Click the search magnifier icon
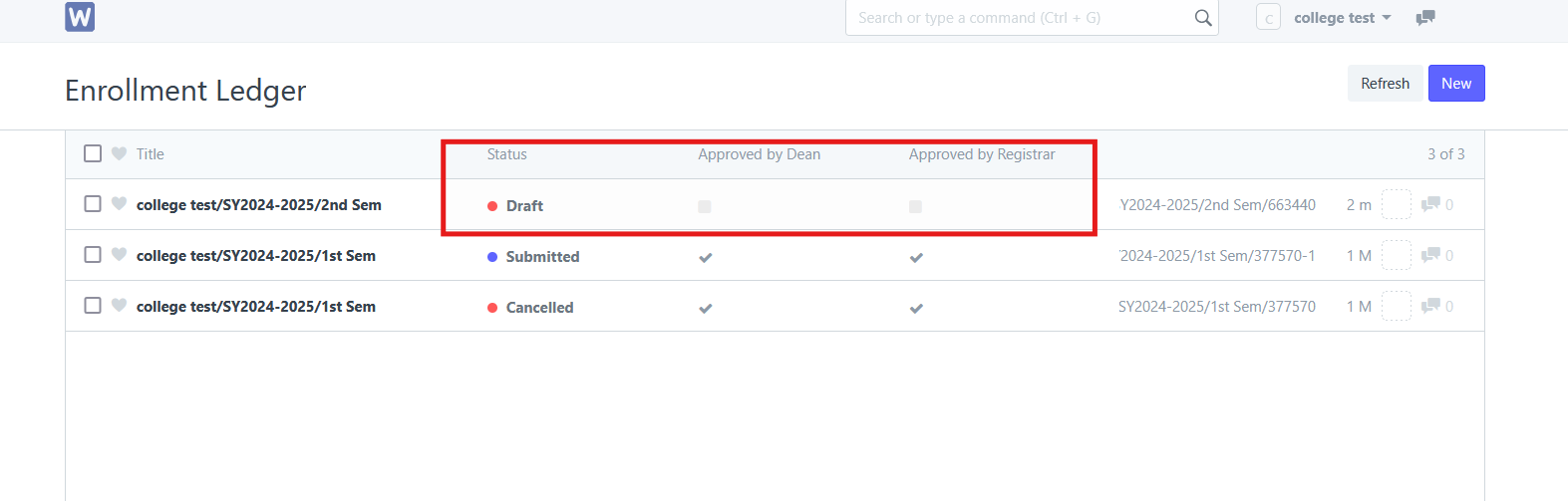 pyautogui.click(x=1203, y=18)
